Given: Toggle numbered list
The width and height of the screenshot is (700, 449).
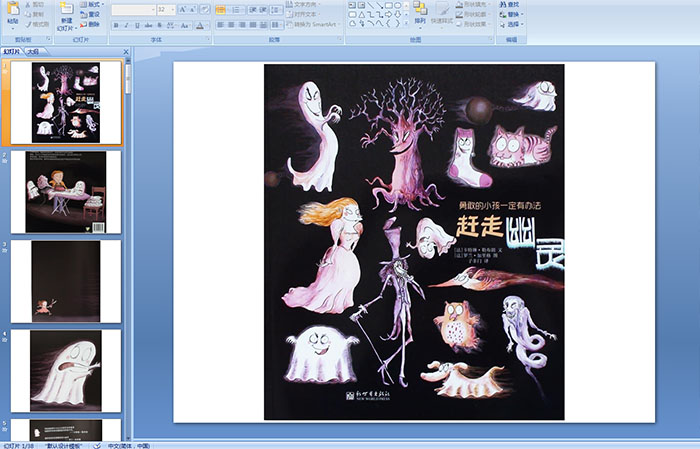Looking at the screenshot, I should [237, 9].
